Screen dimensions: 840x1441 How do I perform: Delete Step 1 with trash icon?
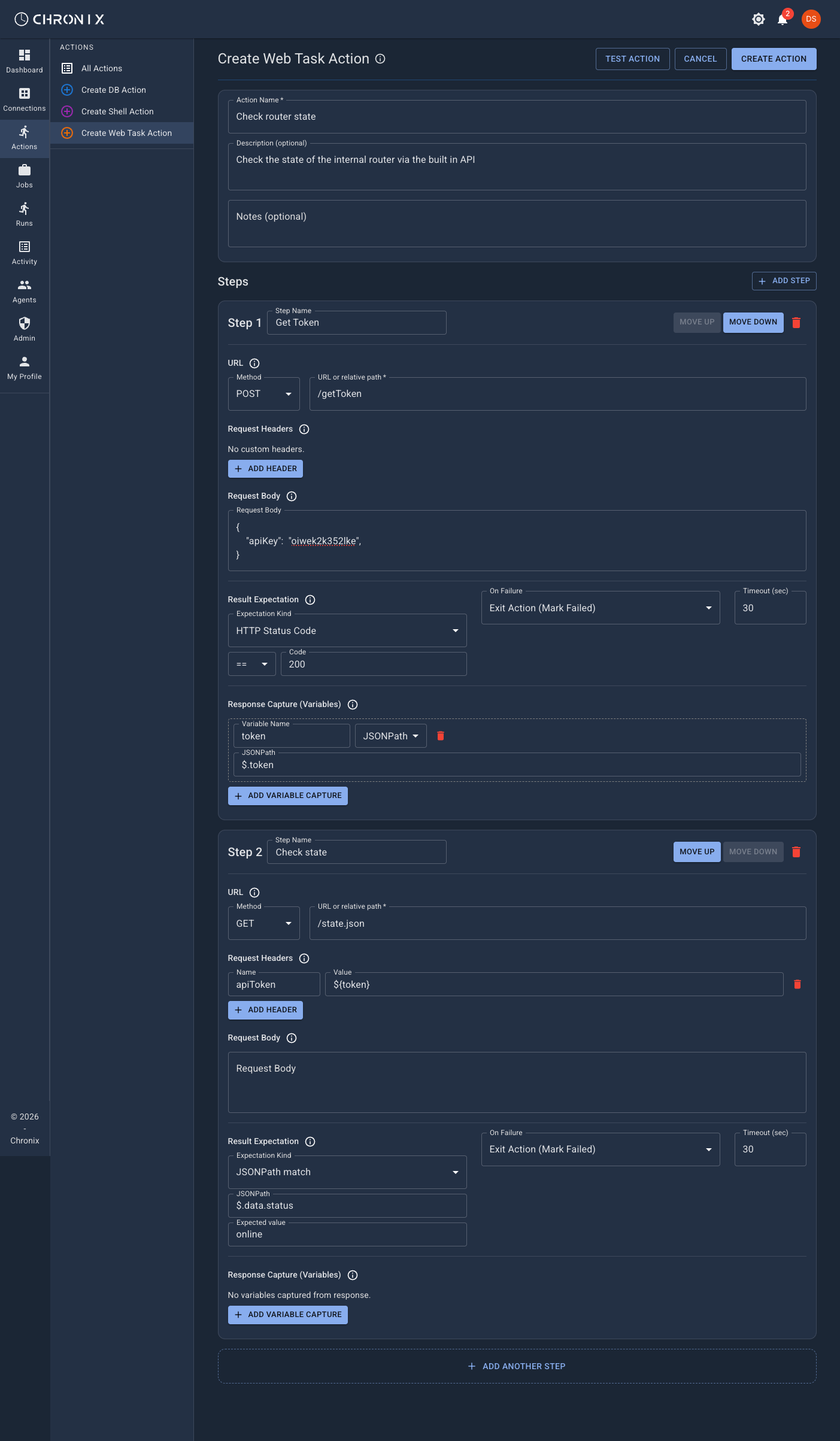[x=796, y=323]
